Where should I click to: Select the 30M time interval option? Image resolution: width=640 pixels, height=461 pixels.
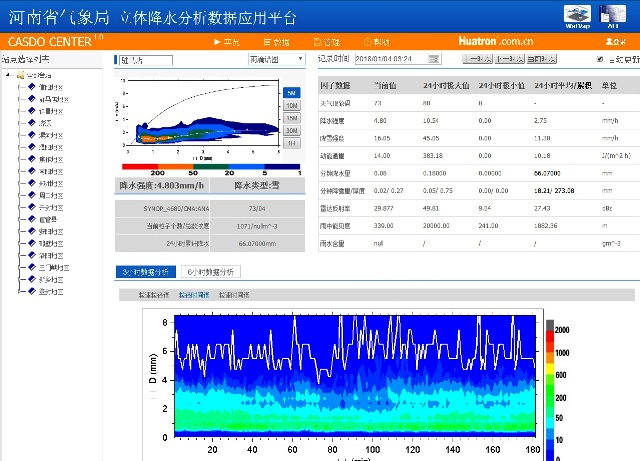tap(290, 130)
